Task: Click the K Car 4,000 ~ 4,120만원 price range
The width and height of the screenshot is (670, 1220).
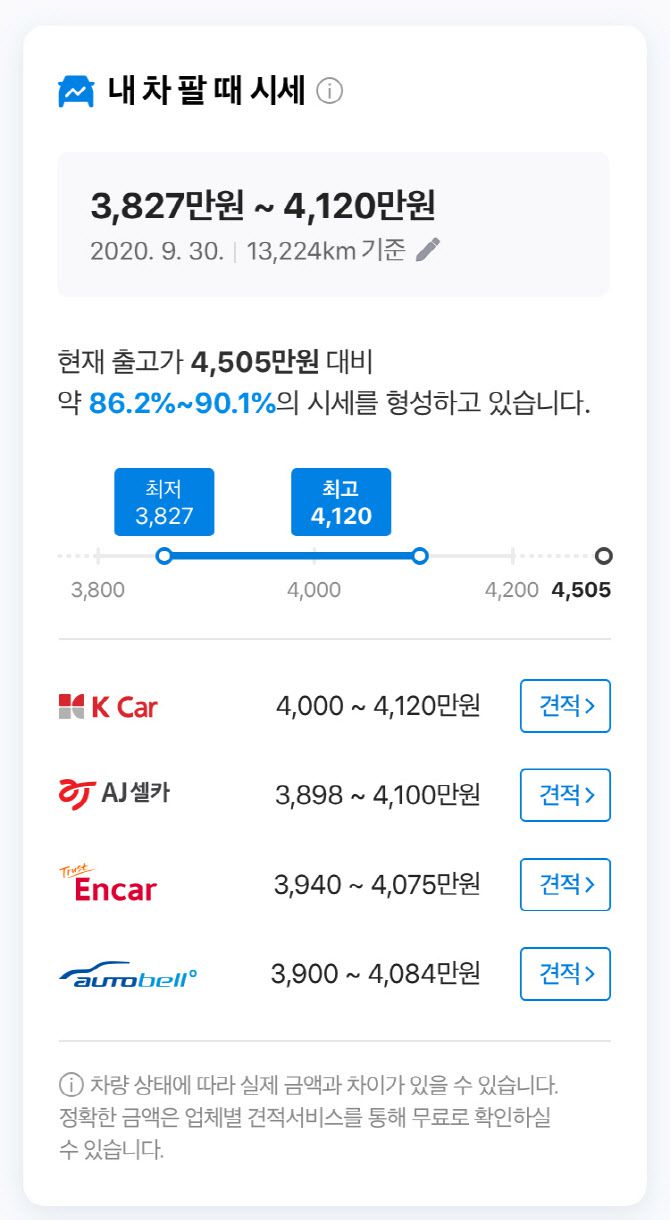Action: point(378,706)
